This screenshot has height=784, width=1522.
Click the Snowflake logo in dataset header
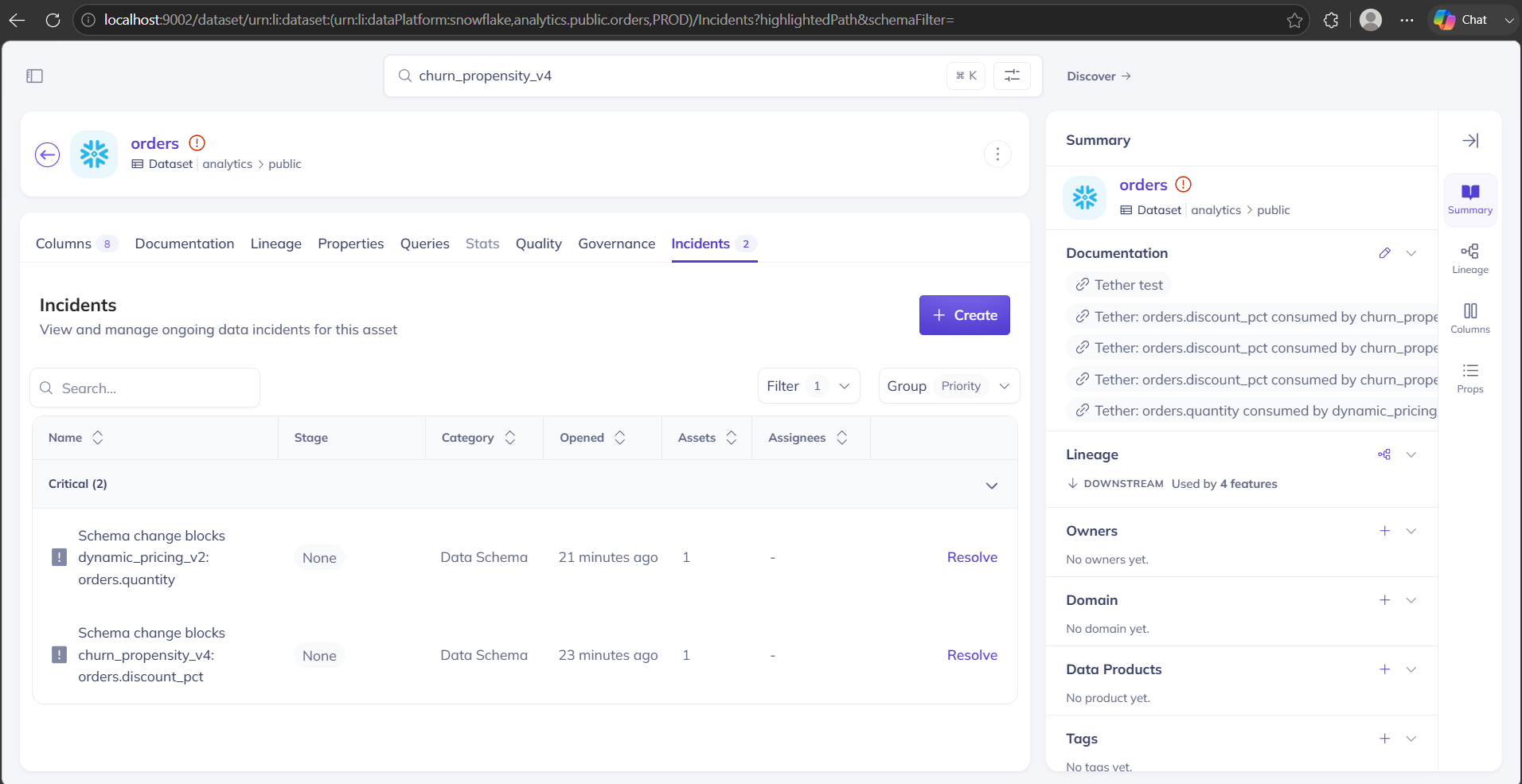(94, 154)
